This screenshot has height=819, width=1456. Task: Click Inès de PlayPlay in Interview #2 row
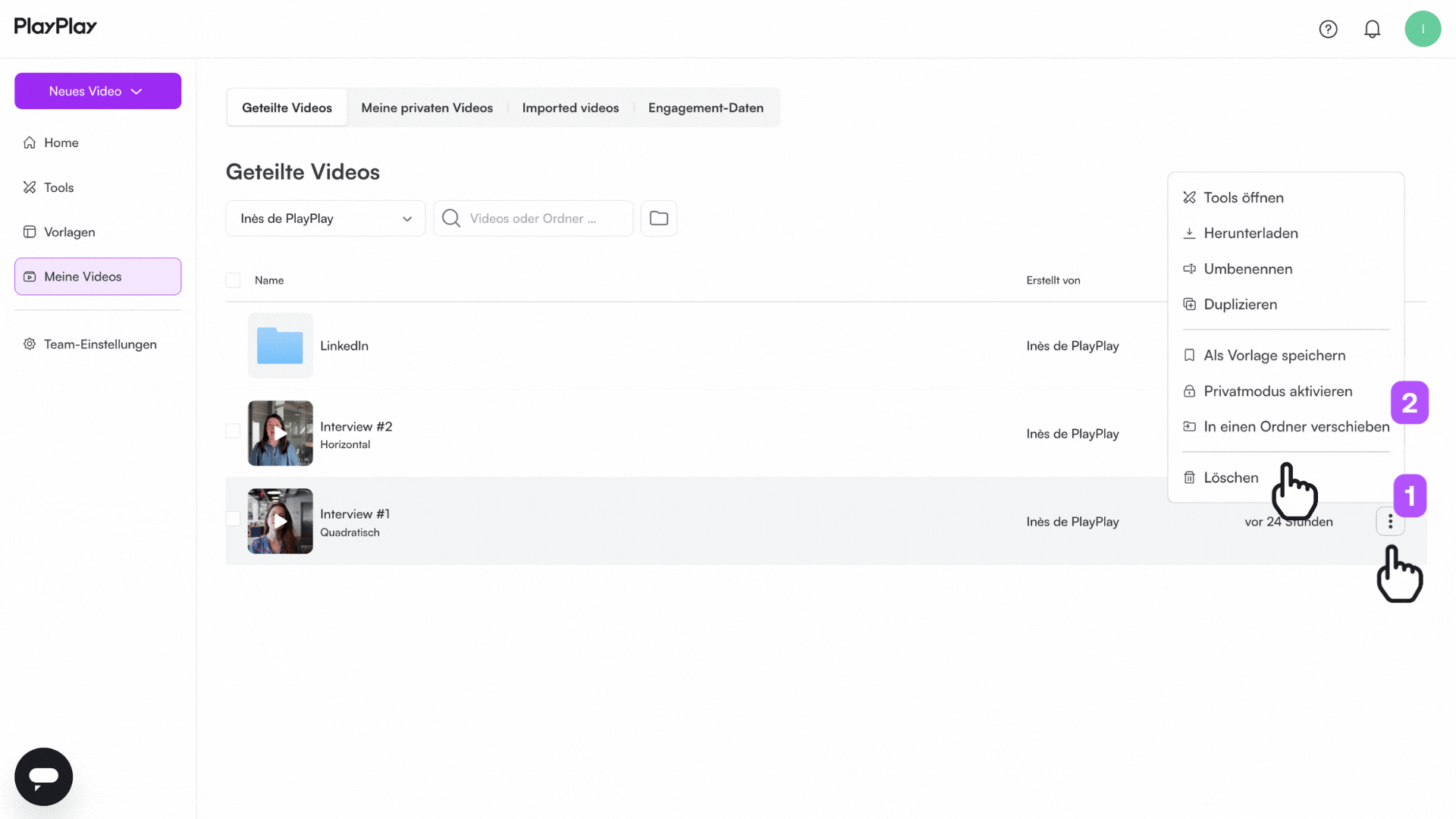pyautogui.click(x=1072, y=434)
